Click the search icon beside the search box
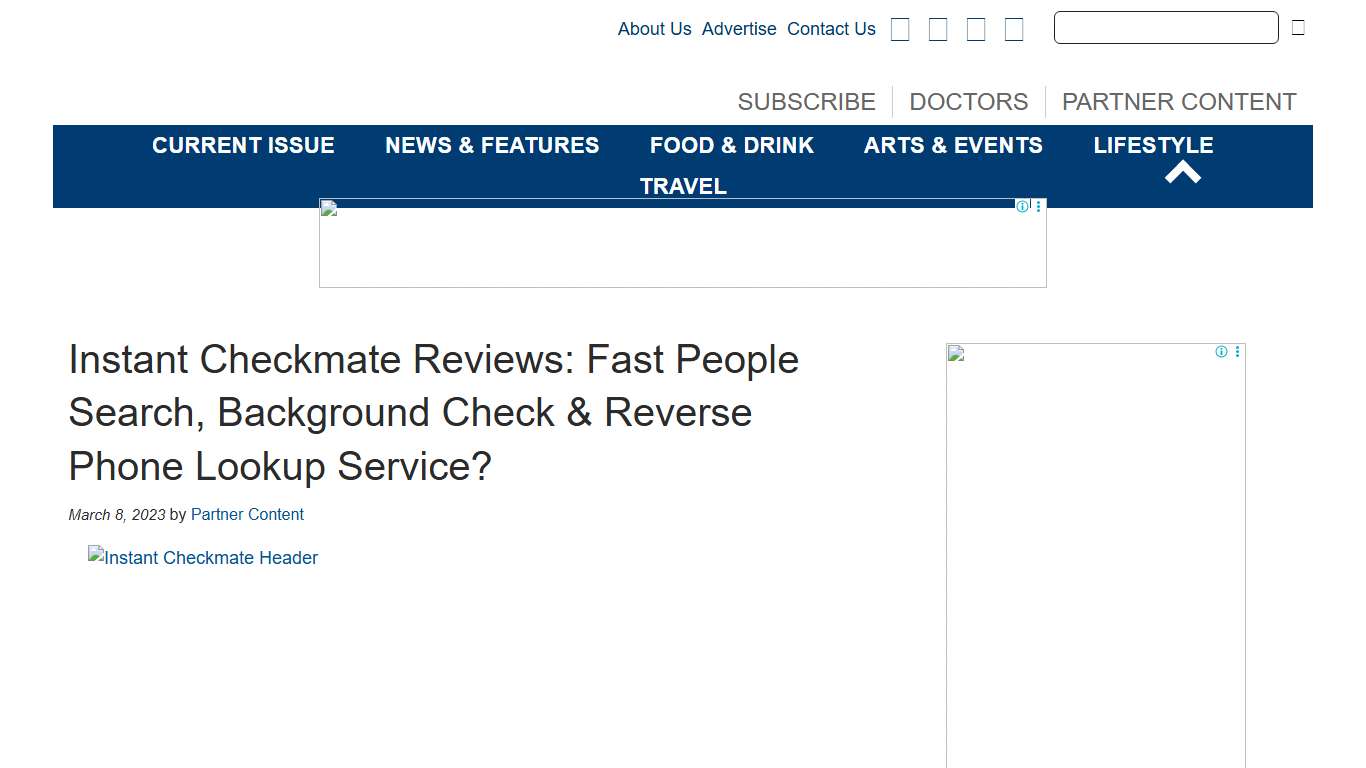Viewport: 1366px width, 768px height. (1297, 27)
